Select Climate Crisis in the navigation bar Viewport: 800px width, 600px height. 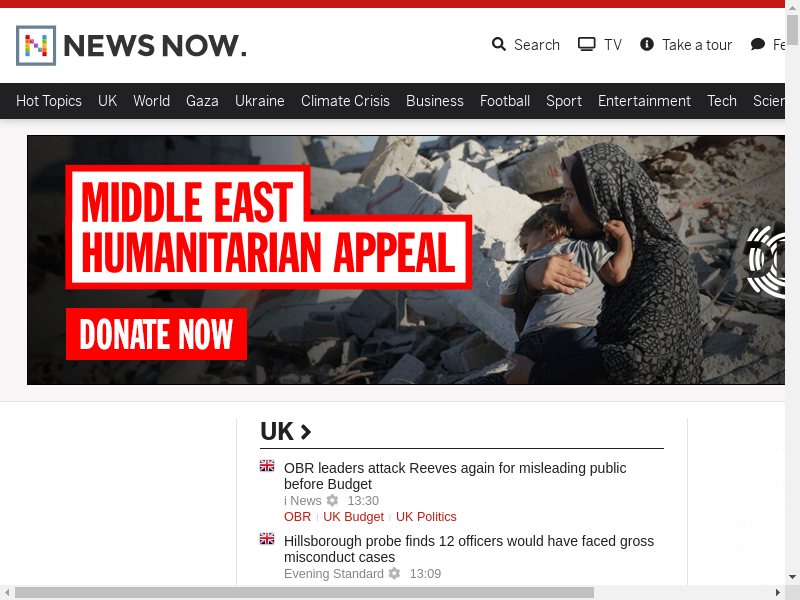pos(345,101)
